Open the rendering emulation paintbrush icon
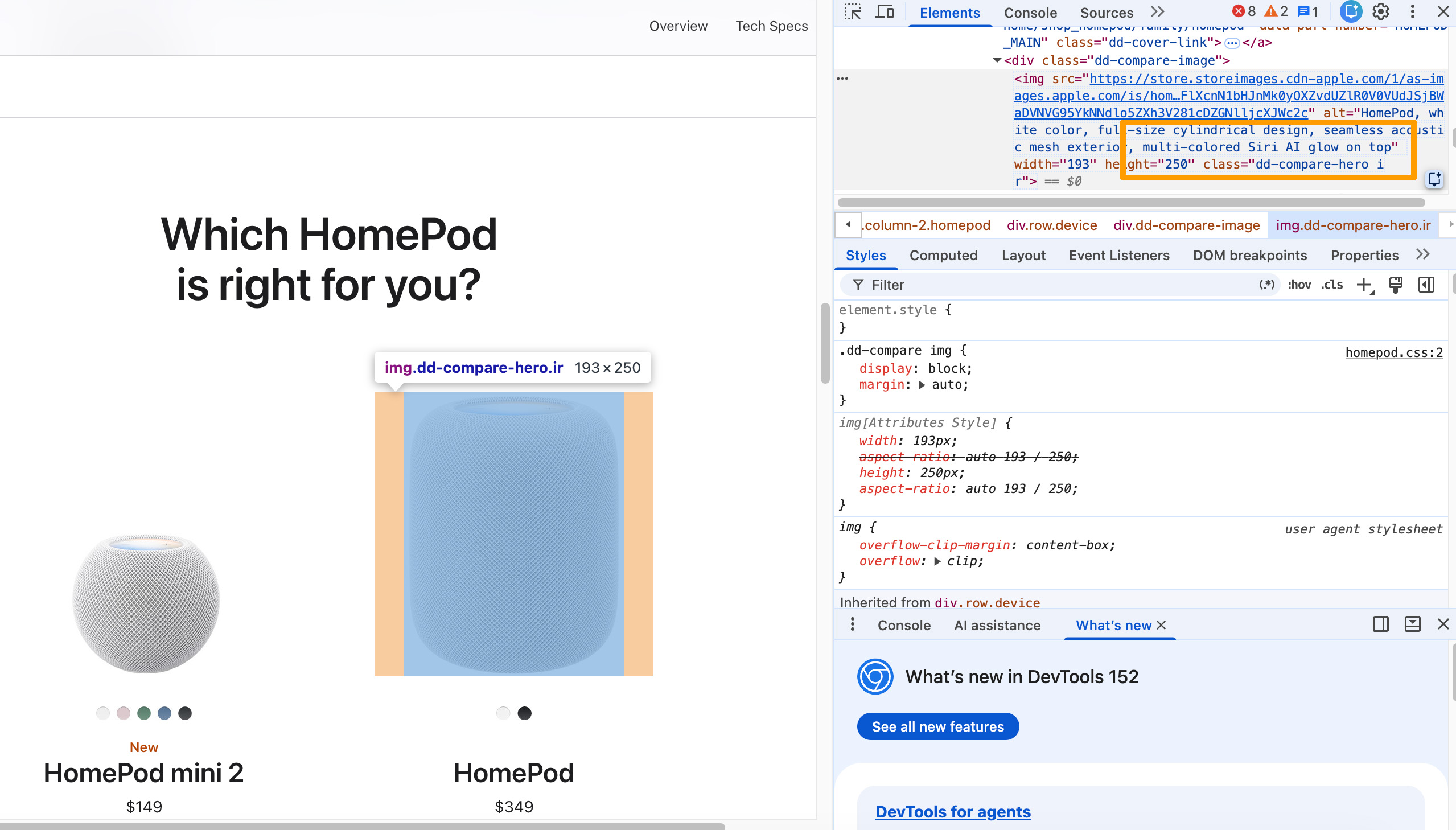 coord(1396,285)
